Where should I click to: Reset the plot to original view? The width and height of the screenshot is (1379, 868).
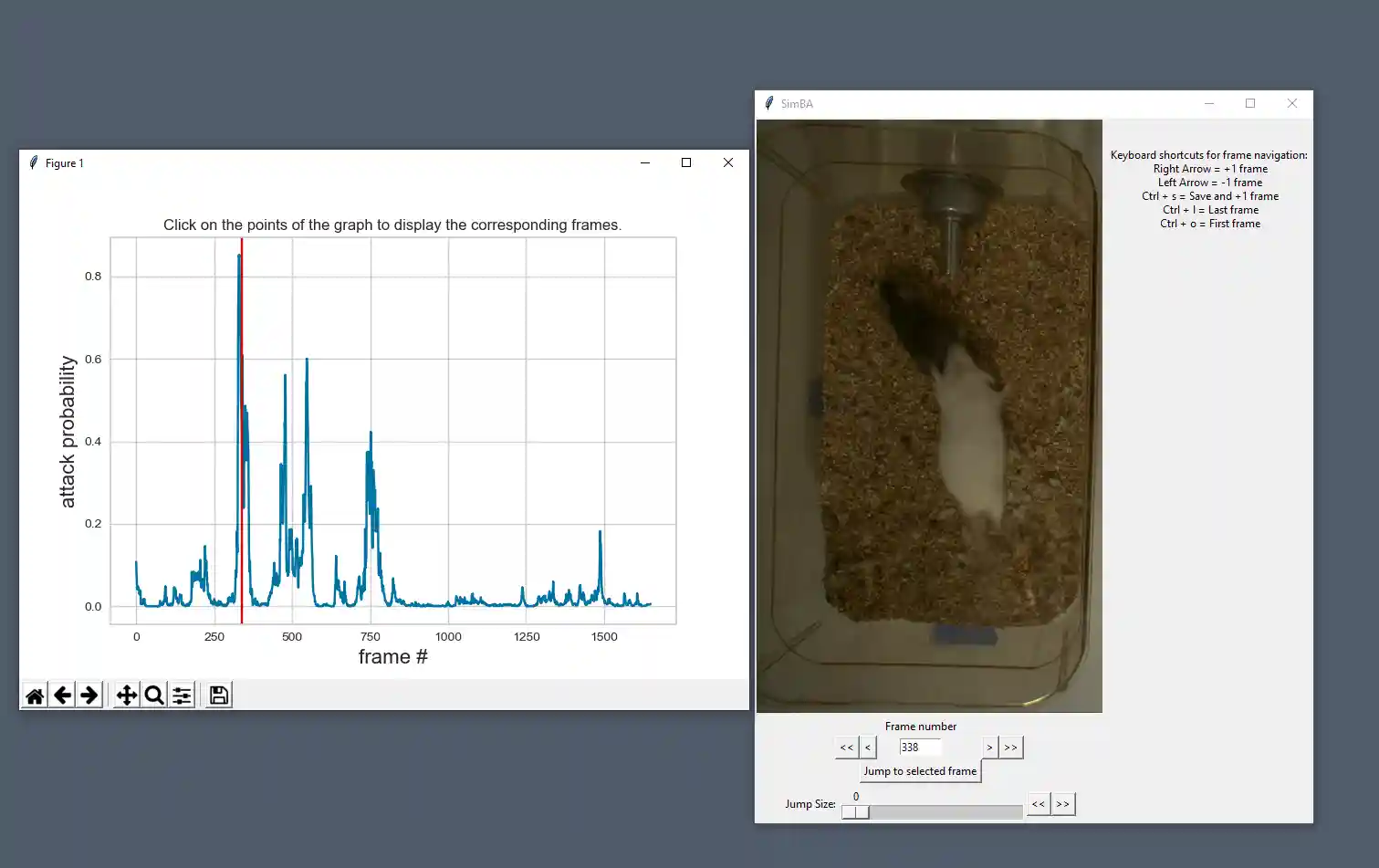[x=35, y=695]
